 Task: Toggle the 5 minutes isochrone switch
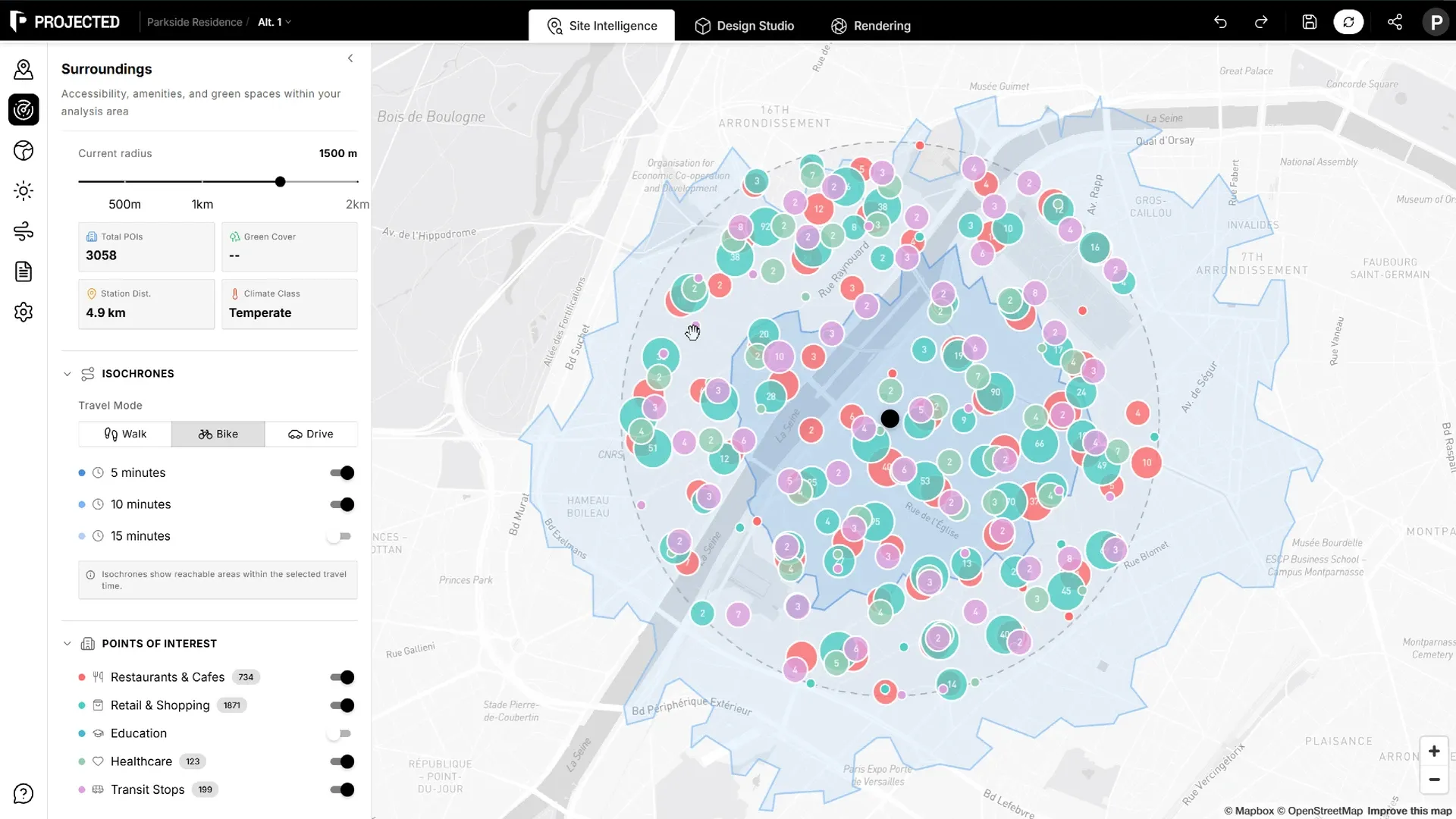coord(342,473)
